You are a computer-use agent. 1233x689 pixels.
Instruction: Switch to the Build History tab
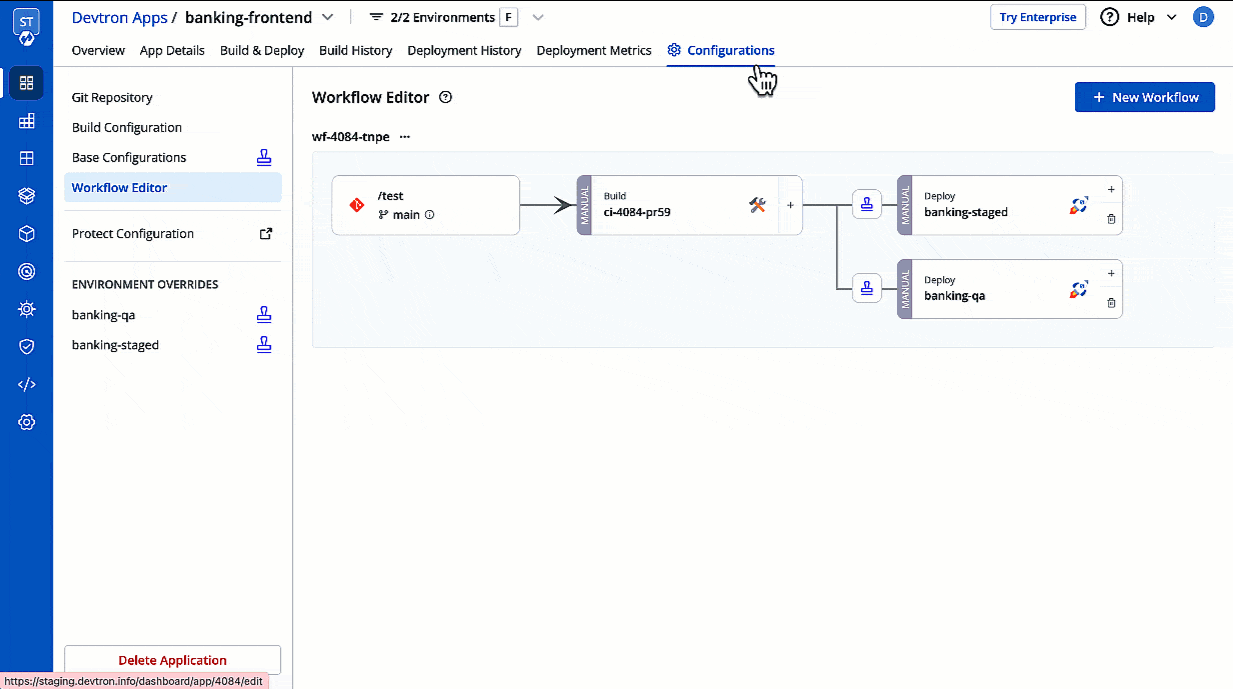(x=355, y=50)
